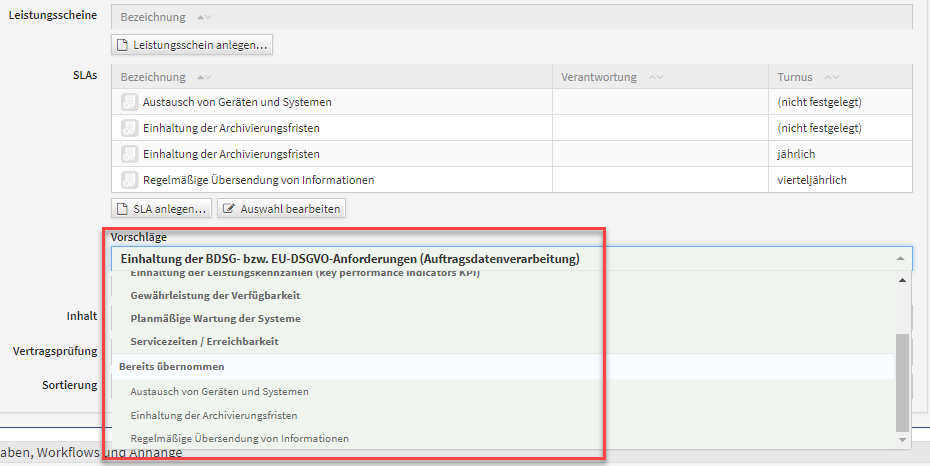This screenshot has height=466, width=930.
Task: Click the suggestion list scrollbar thumb
Action: point(903,380)
